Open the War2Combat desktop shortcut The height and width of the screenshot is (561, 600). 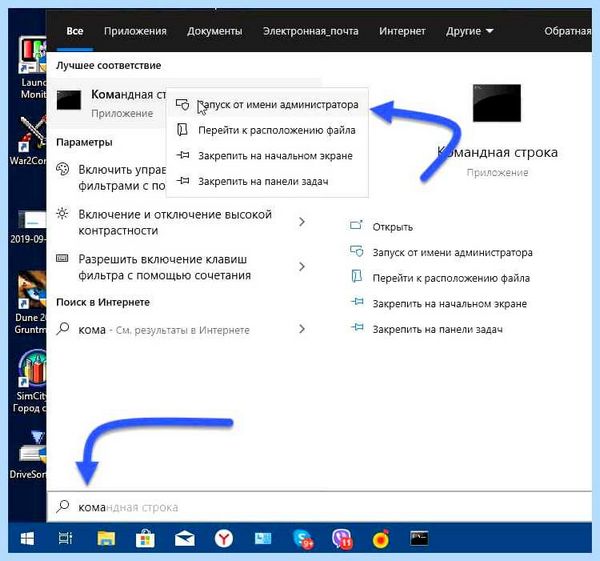(x=30, y=141)
